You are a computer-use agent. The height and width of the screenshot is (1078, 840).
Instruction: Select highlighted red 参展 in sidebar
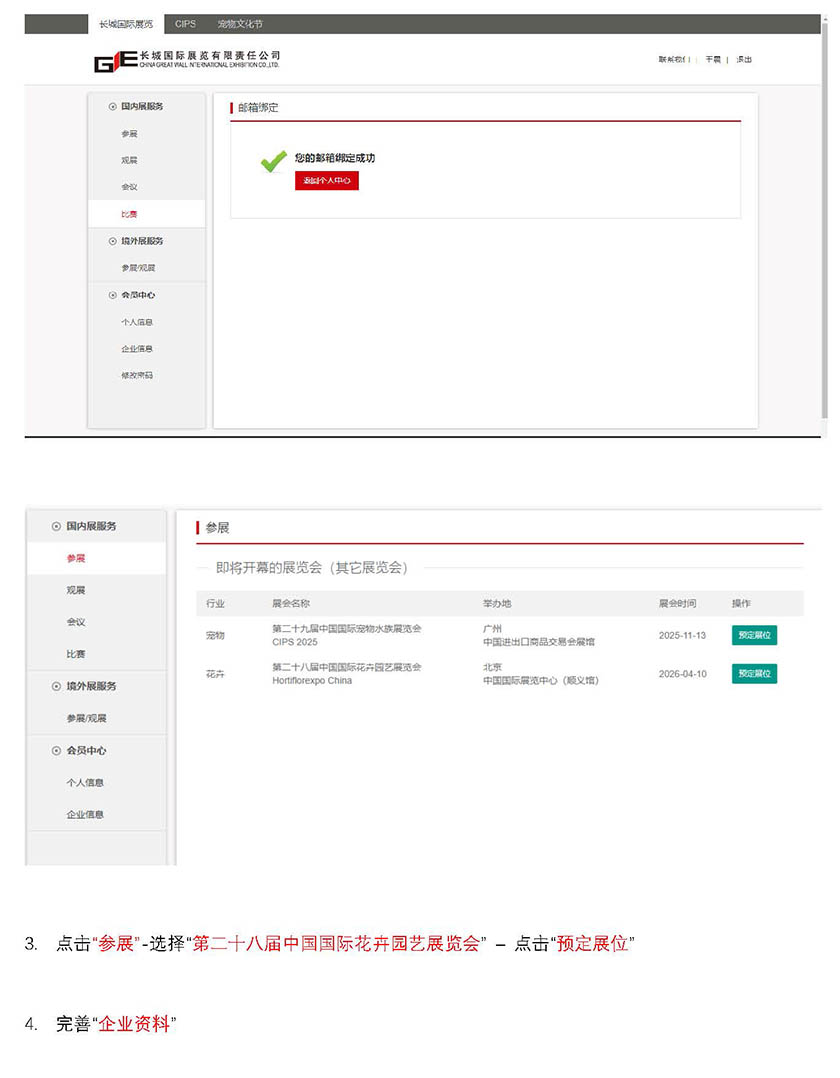[76, 559]
